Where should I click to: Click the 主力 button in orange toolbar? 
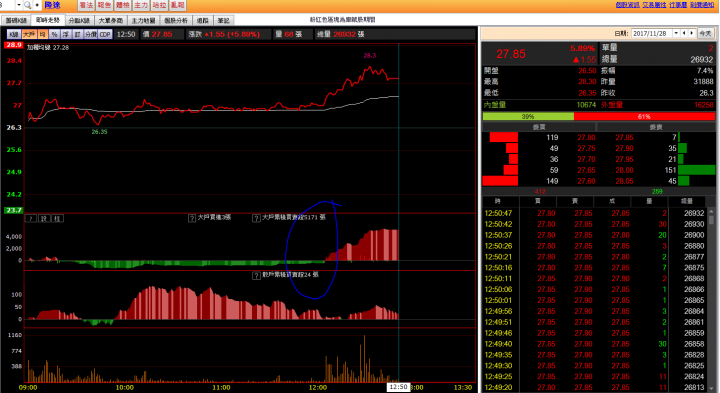pyautogui.click(x=141, y=5)
